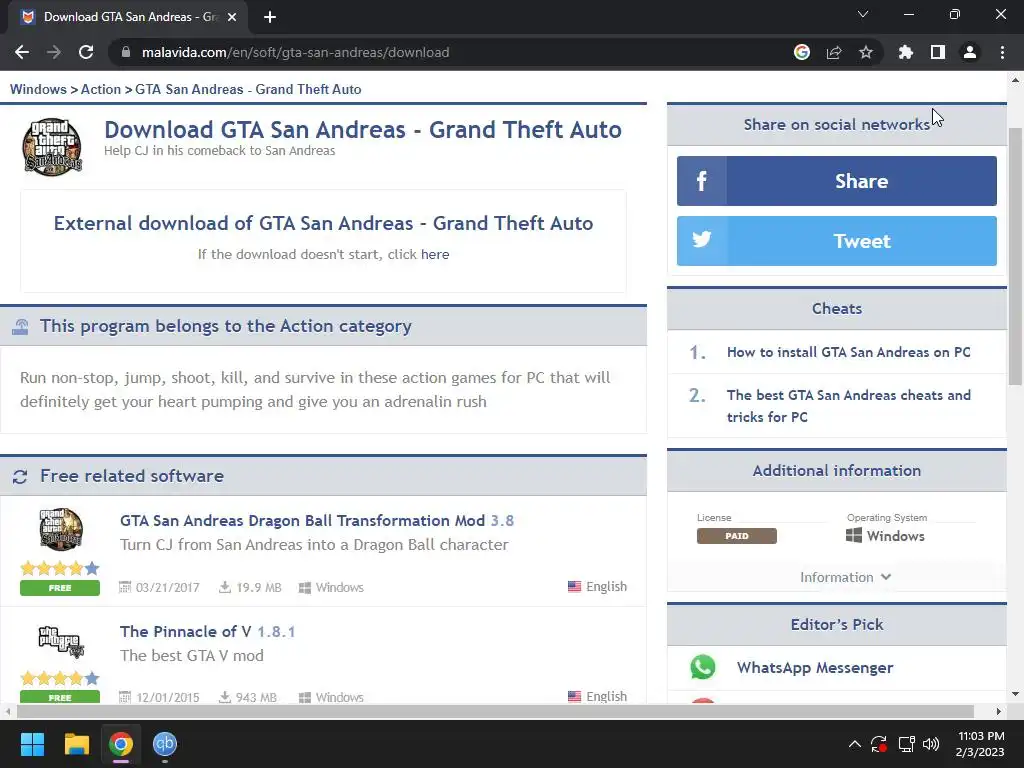1024x768 pixels.
Task: Click The Pinnacle of V thumbnail
Action: click(61, 641)
